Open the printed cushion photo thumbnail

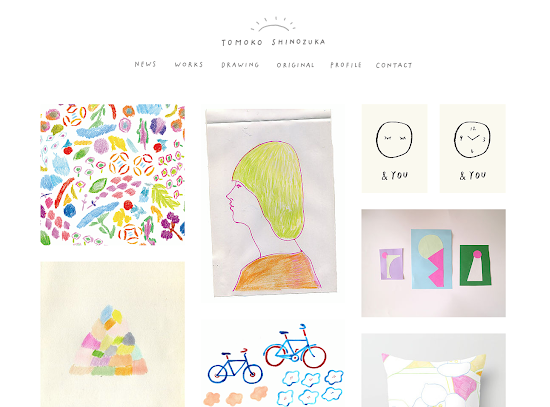(434, 370)
